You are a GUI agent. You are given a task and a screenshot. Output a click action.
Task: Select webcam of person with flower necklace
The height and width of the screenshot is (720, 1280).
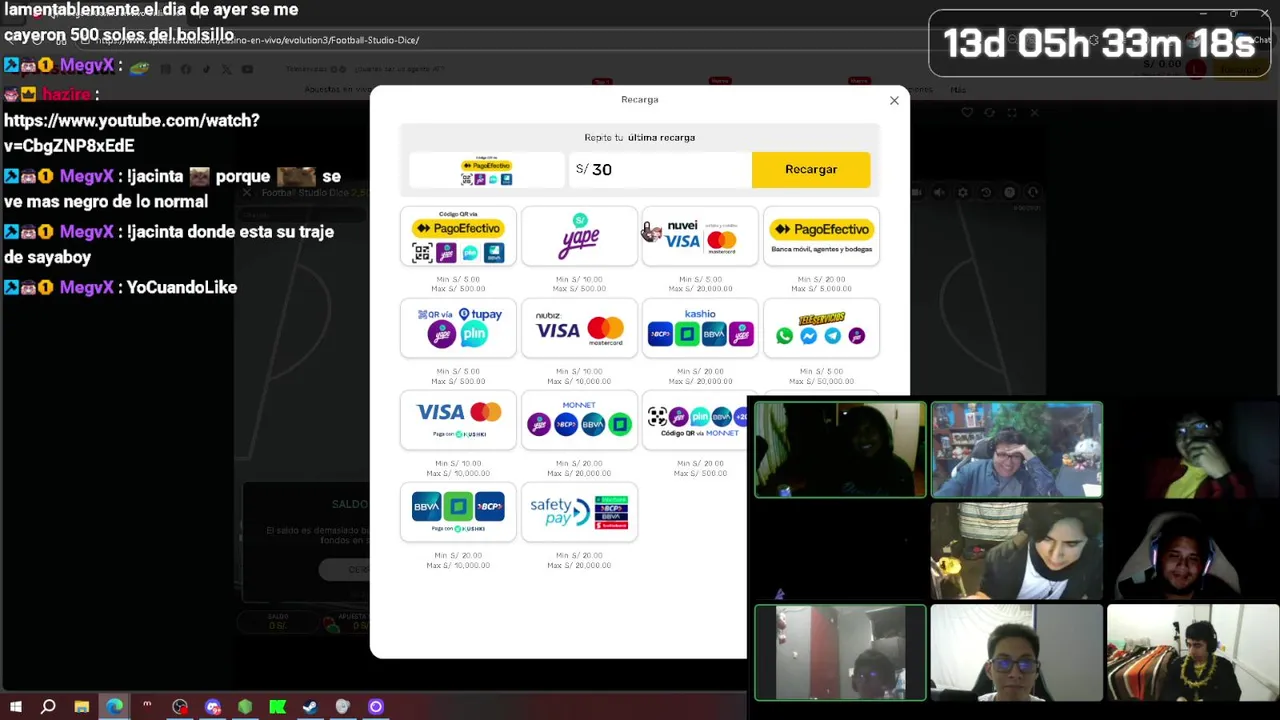click(x=1193, y=652)
